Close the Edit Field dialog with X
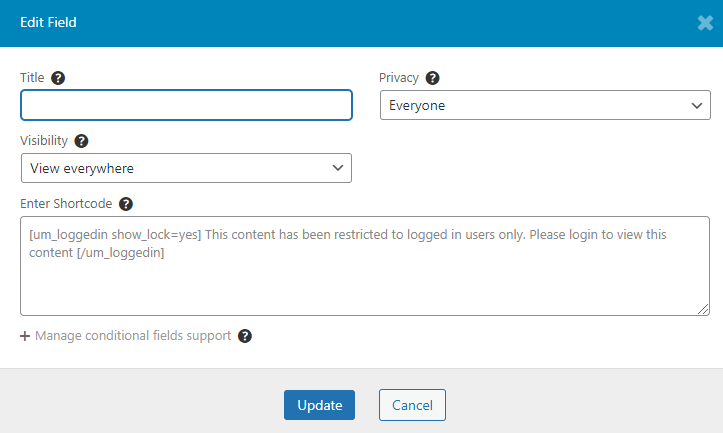Viewport: 723px width, 433px height. pyautogui.click(x=705, y=23)
